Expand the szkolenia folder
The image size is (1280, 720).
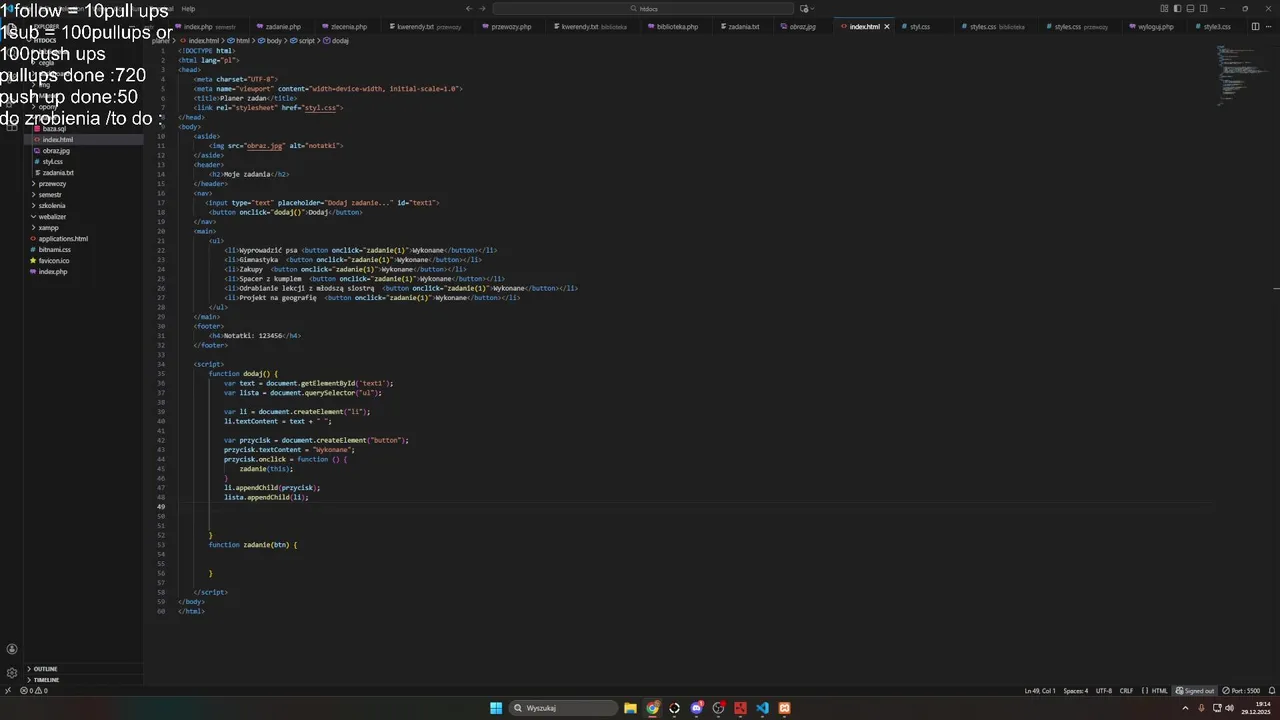84,206
